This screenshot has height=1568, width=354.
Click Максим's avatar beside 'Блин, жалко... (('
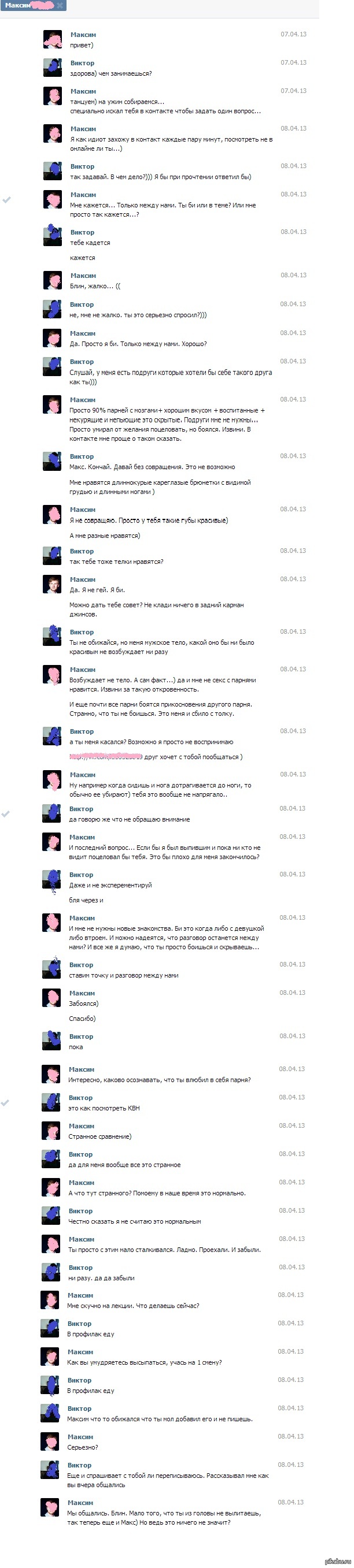coord(53,280)
